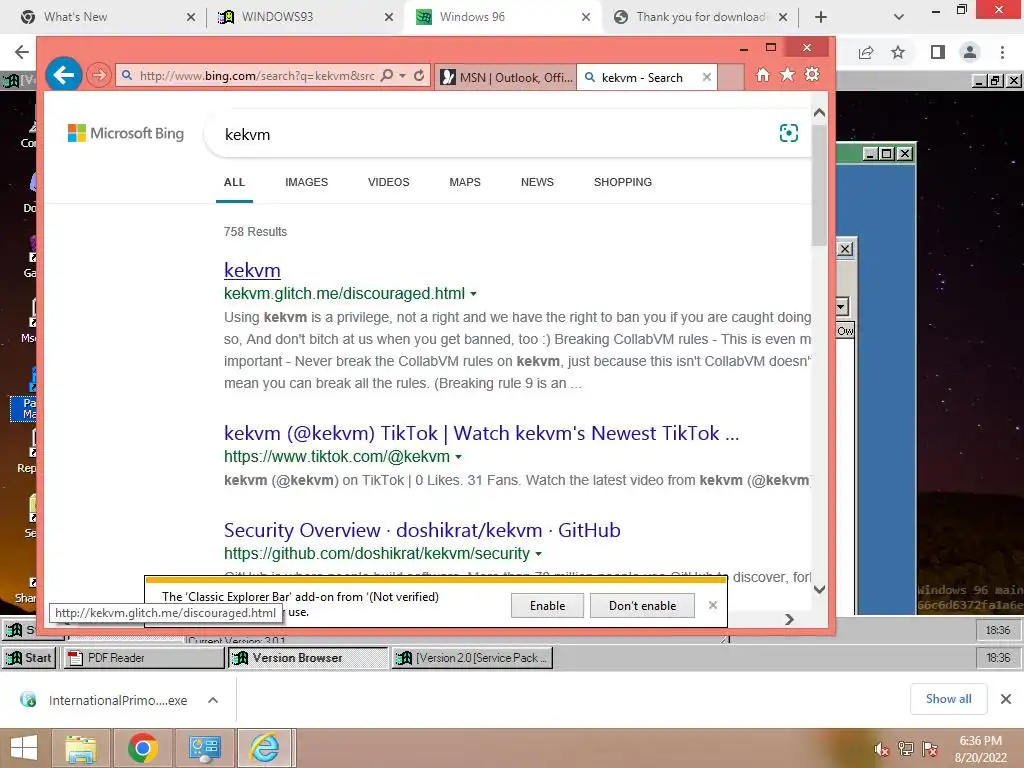
Task: Expand dropdown next to tiktok.com/@kekvm URL
Action: click(x=458, y=457)
